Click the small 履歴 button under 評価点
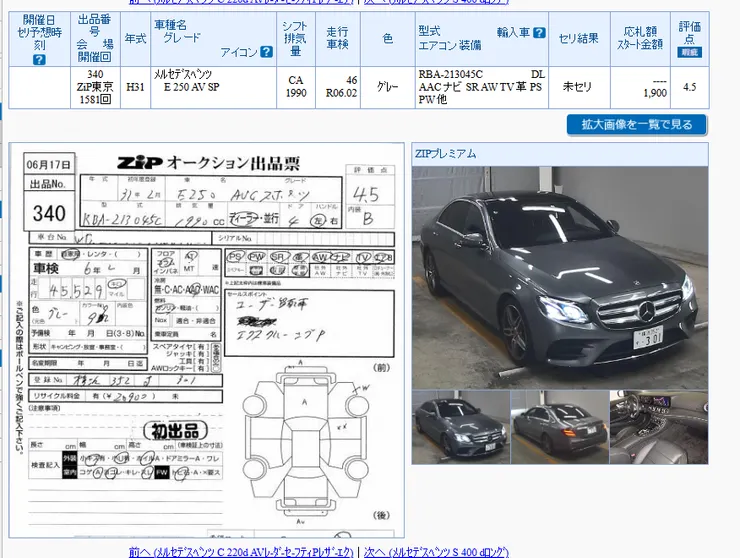The width and height of the screenshot is (740, 558). [x=690, y=52]
